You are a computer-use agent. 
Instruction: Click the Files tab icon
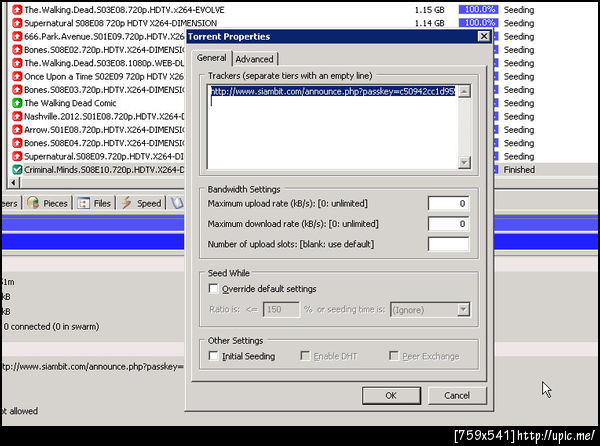83,203
